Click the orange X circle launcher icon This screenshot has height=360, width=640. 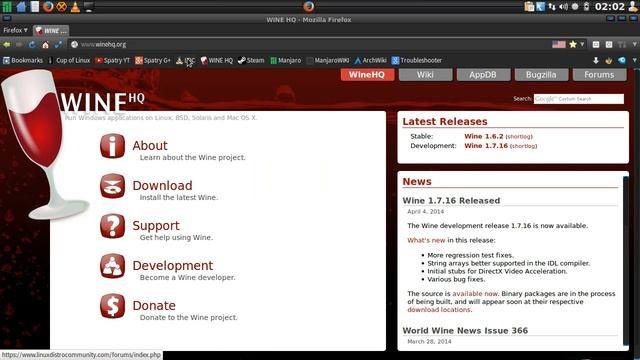pyautogui.click(x=62, y=7)
